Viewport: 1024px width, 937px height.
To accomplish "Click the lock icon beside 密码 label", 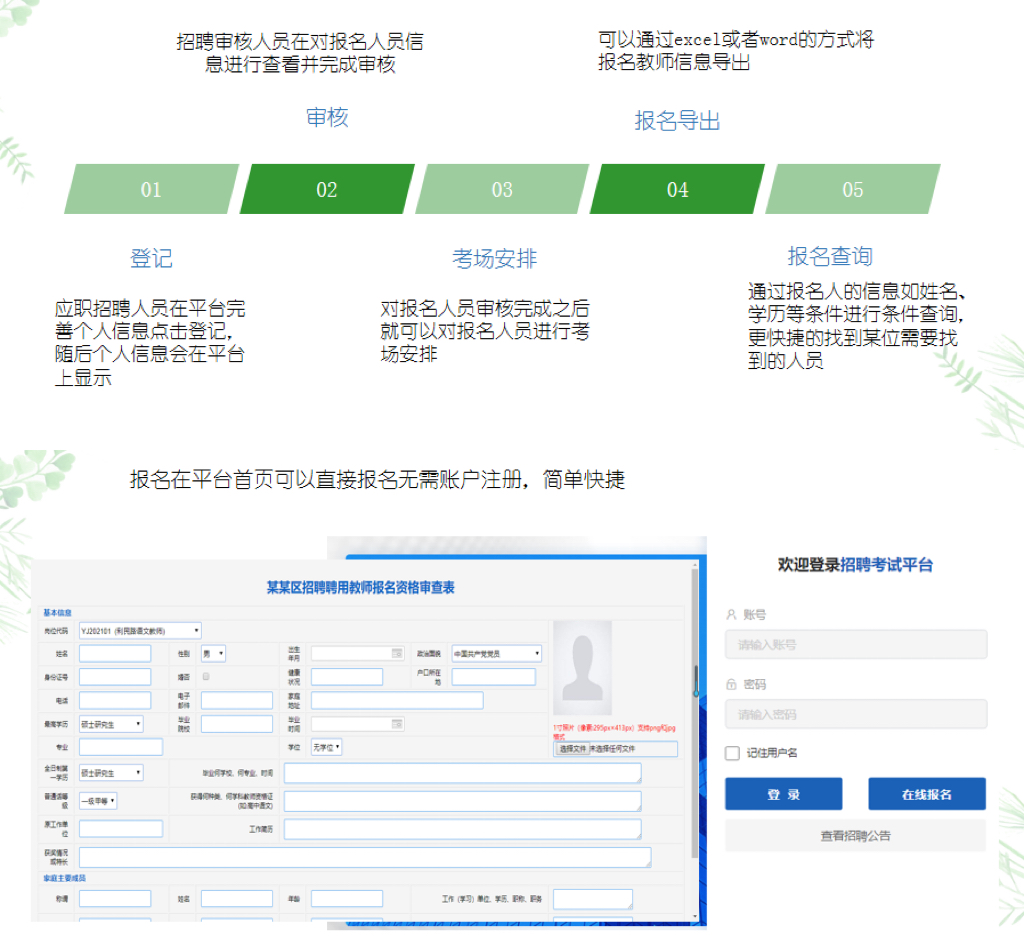I will (731, 685).
